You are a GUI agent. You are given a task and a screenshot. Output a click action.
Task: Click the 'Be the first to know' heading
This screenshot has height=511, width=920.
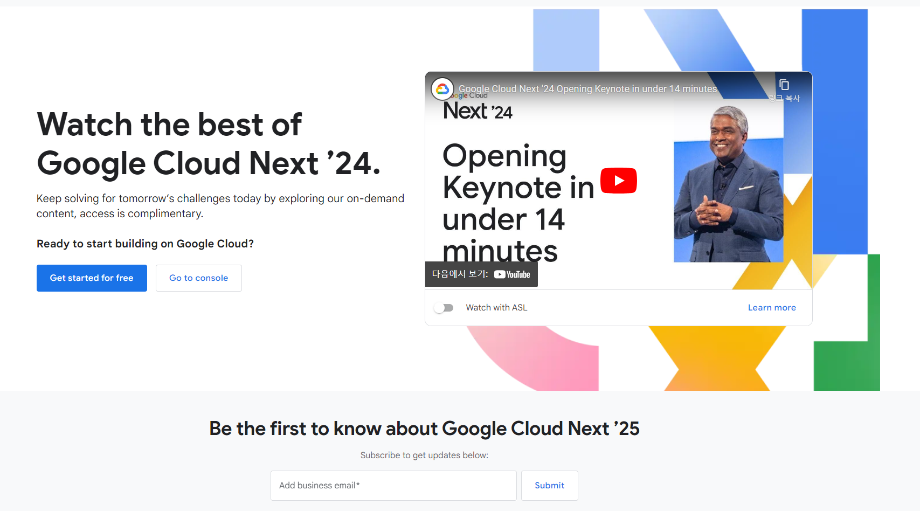tap(424, 429)
